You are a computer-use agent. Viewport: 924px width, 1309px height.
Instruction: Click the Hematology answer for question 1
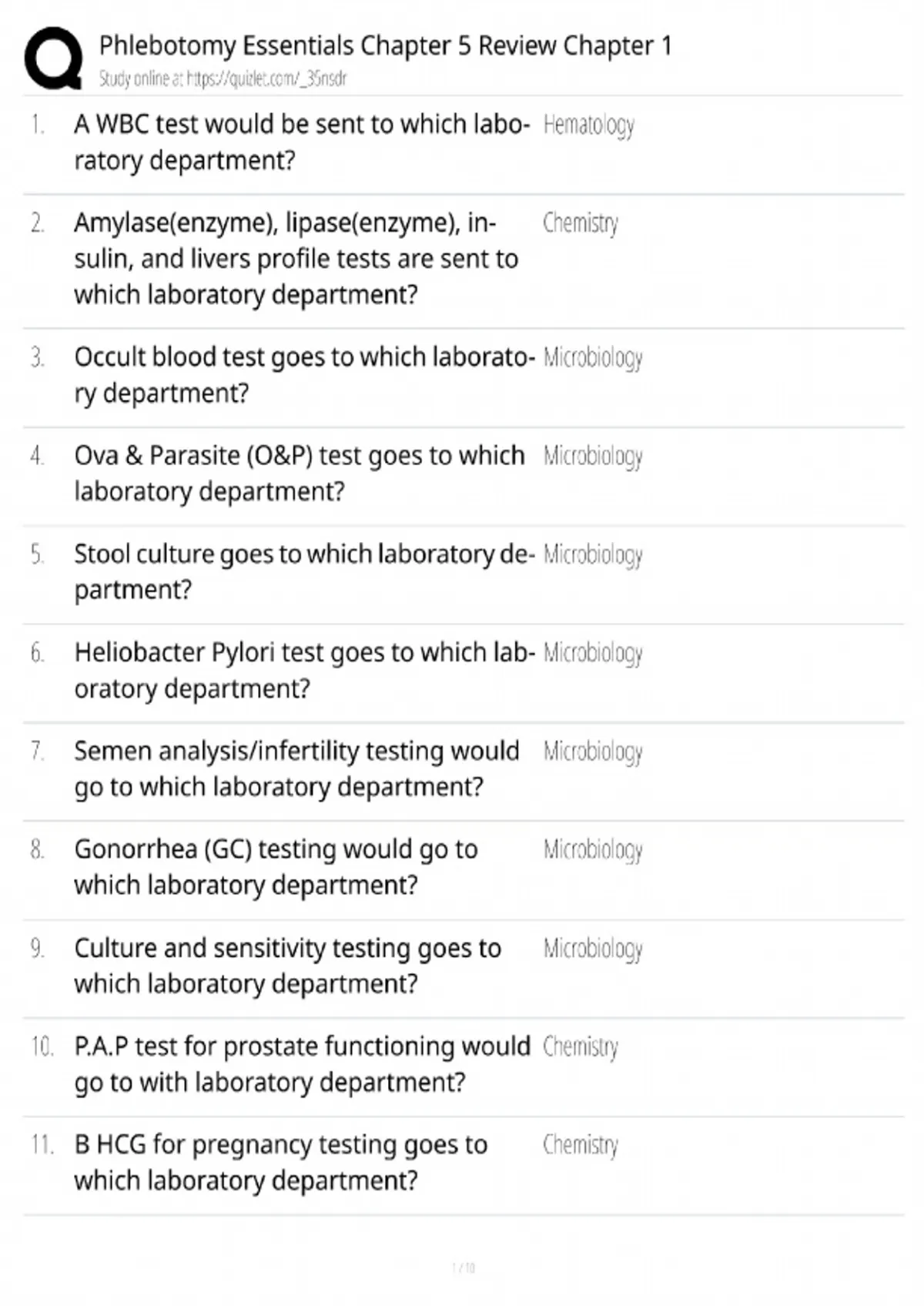(588, 125)
